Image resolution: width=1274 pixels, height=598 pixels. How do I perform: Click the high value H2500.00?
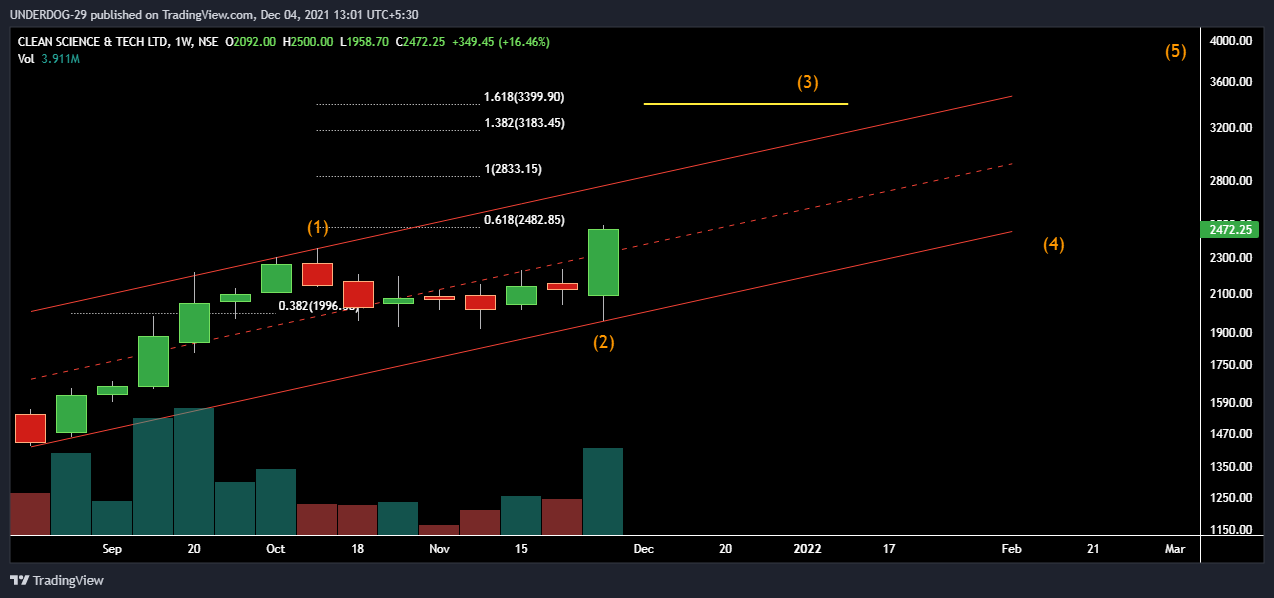[309, 42]
